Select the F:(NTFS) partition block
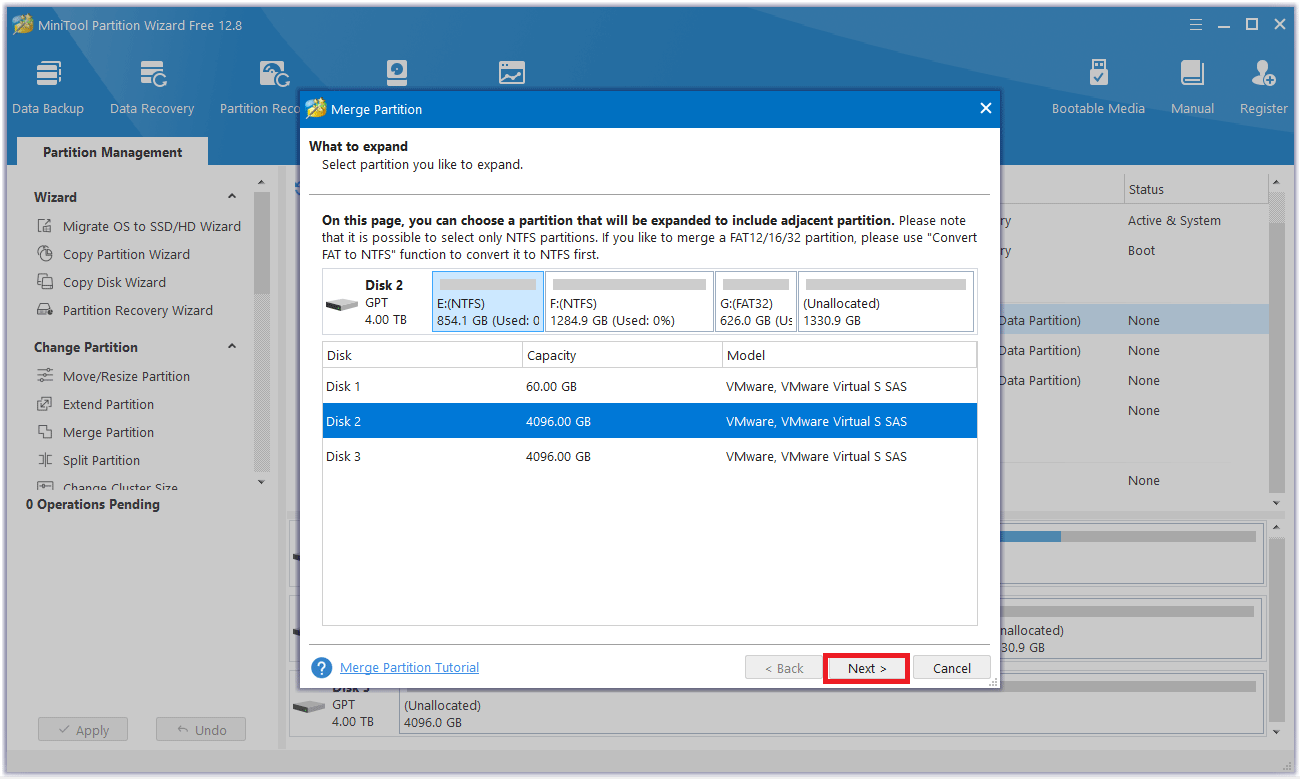The height and width of the screenshot is (779, 1300). [629, 301]
